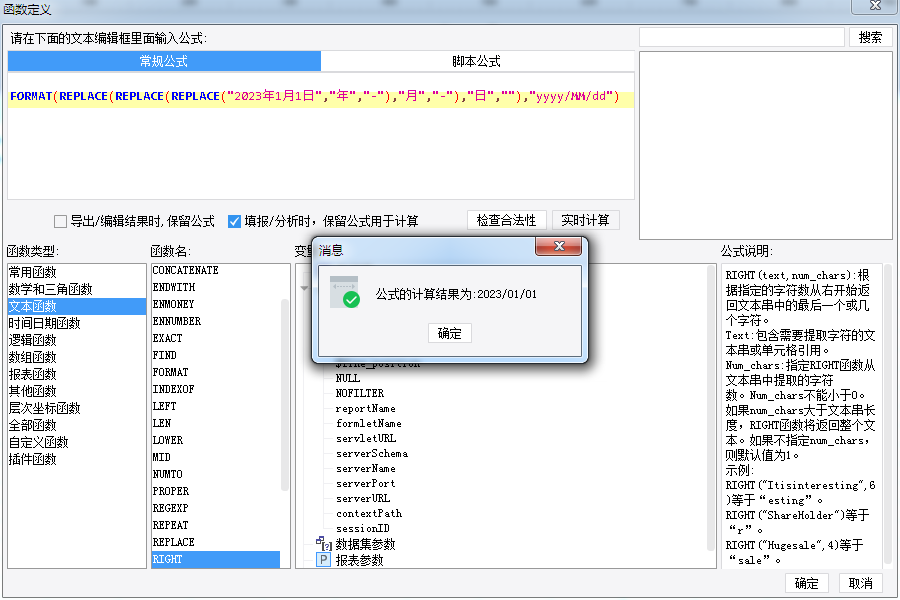This screenshot has height=600, width=900.
Task: Select contextPath variable
Action: pyautogui.click(x=369, y=513)
